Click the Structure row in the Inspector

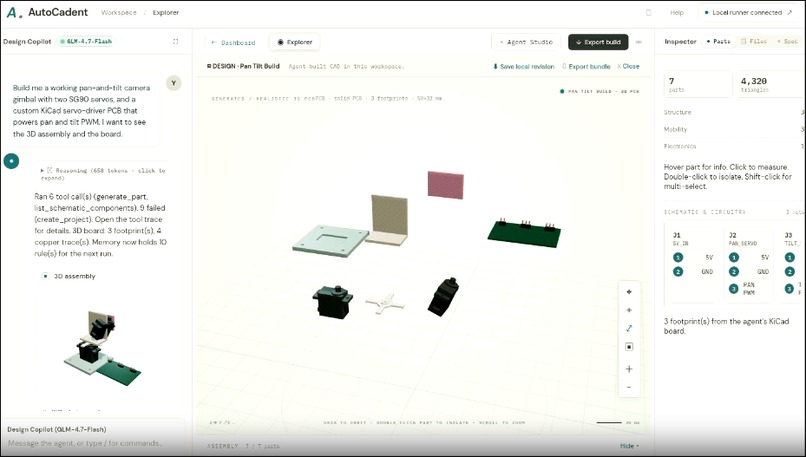pos(734,112)
